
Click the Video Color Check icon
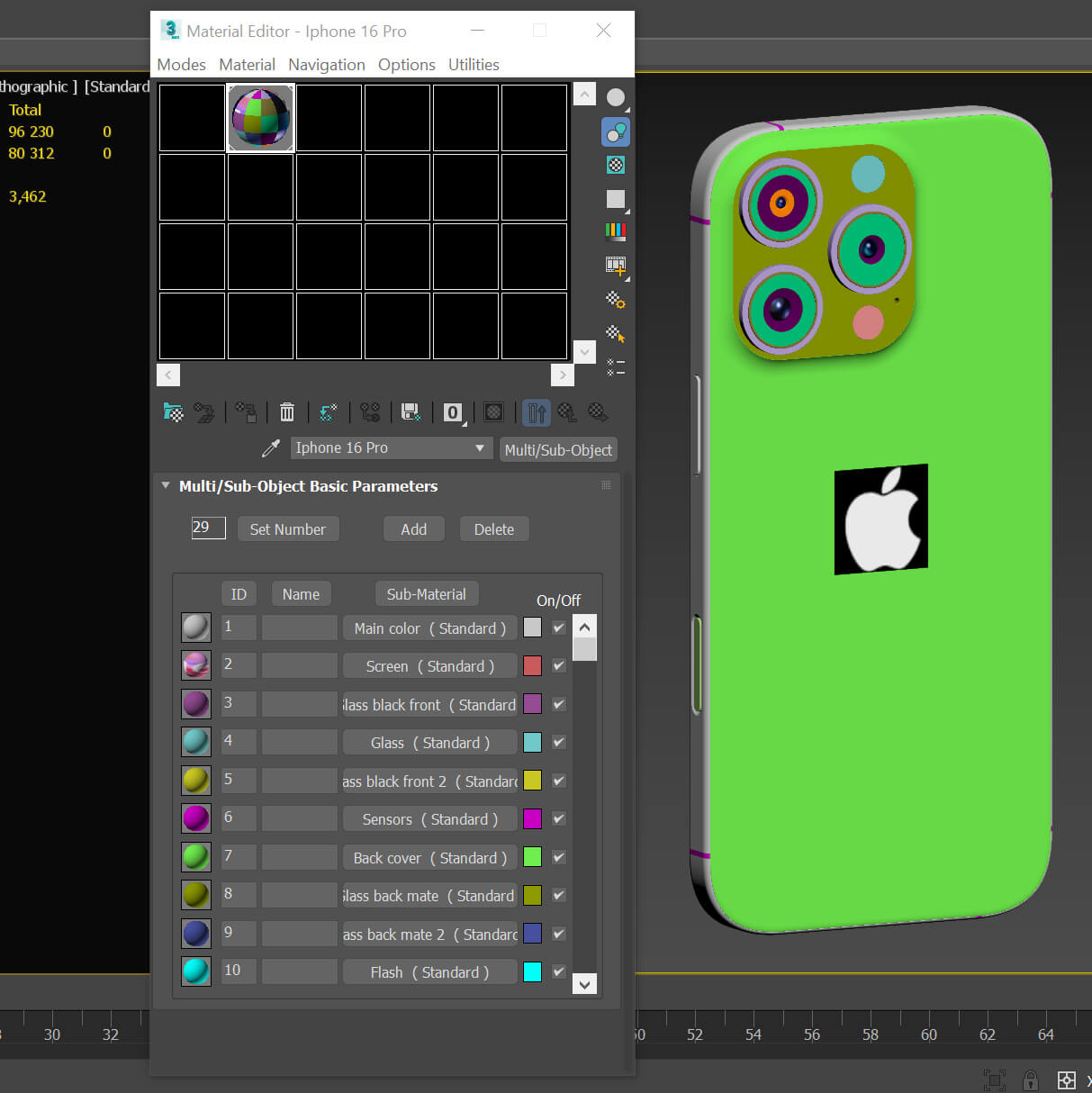[x=616, y=231]
